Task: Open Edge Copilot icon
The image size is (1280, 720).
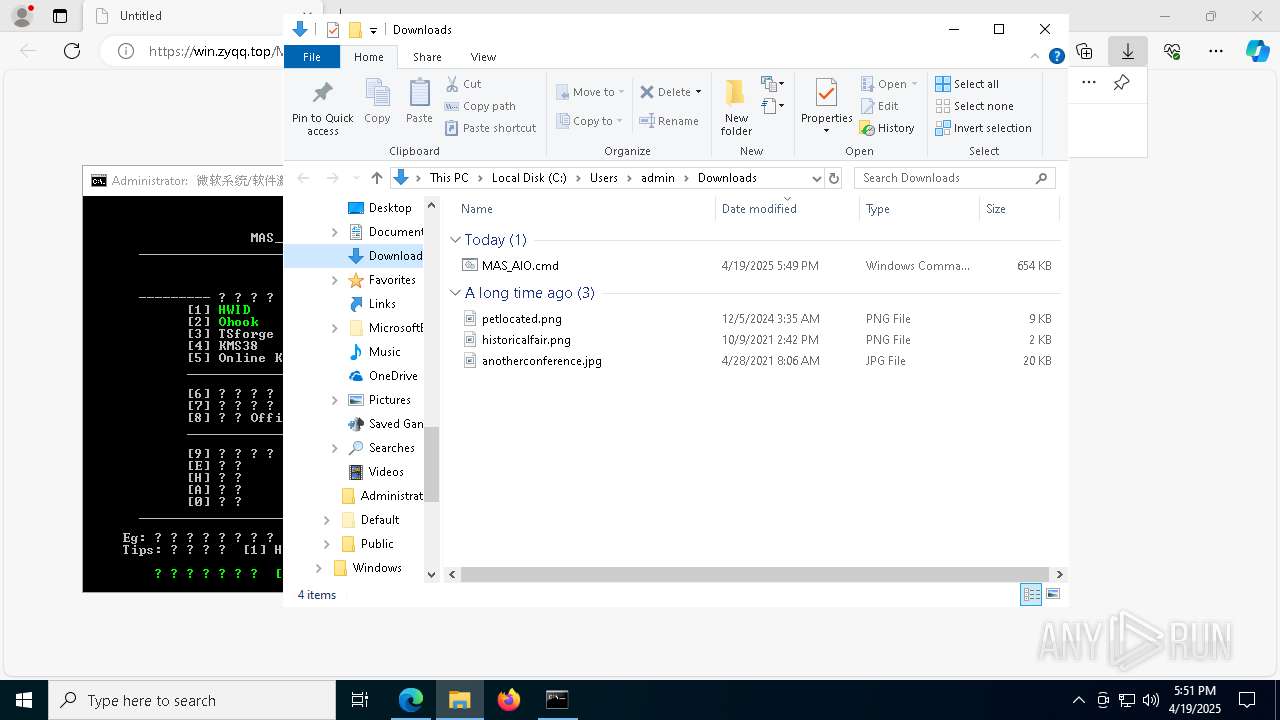Action: point(1257,51)
